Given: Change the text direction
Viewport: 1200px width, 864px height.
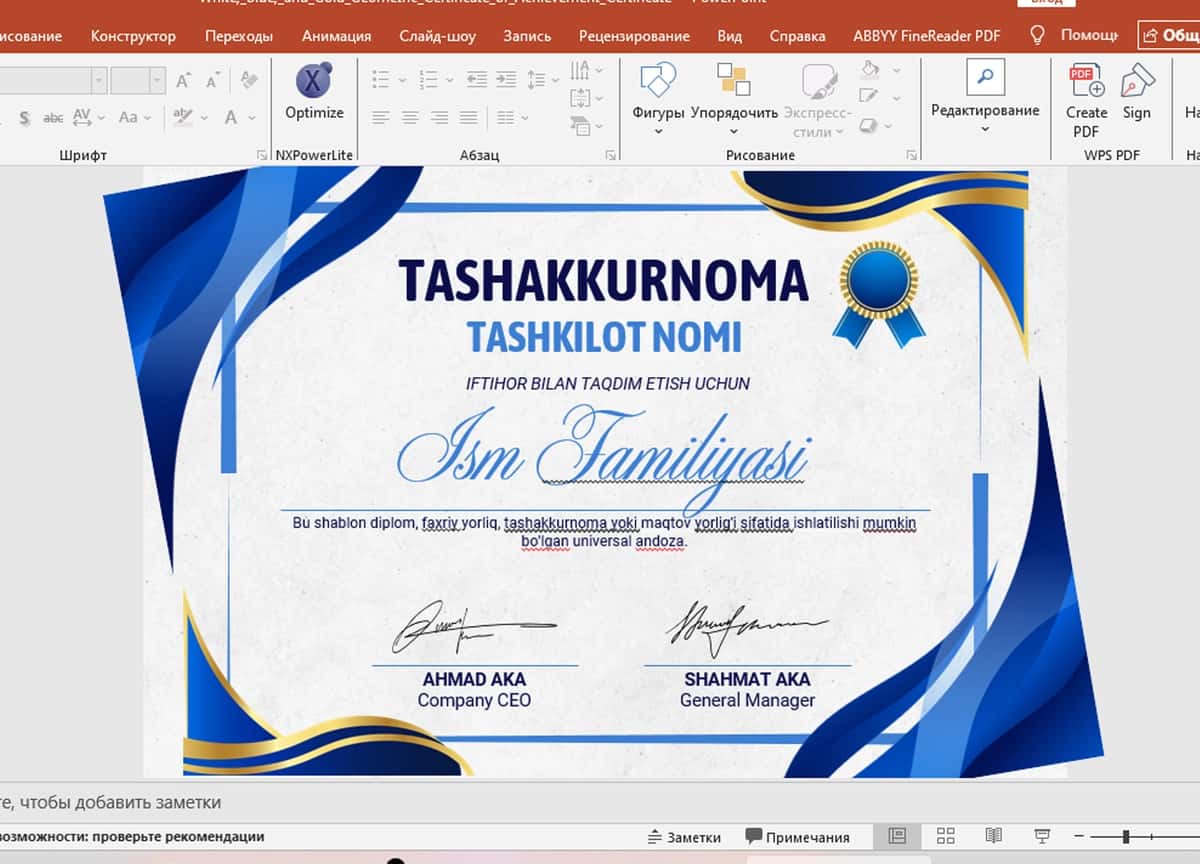Looking at the screenshot, I should point(586,71).
